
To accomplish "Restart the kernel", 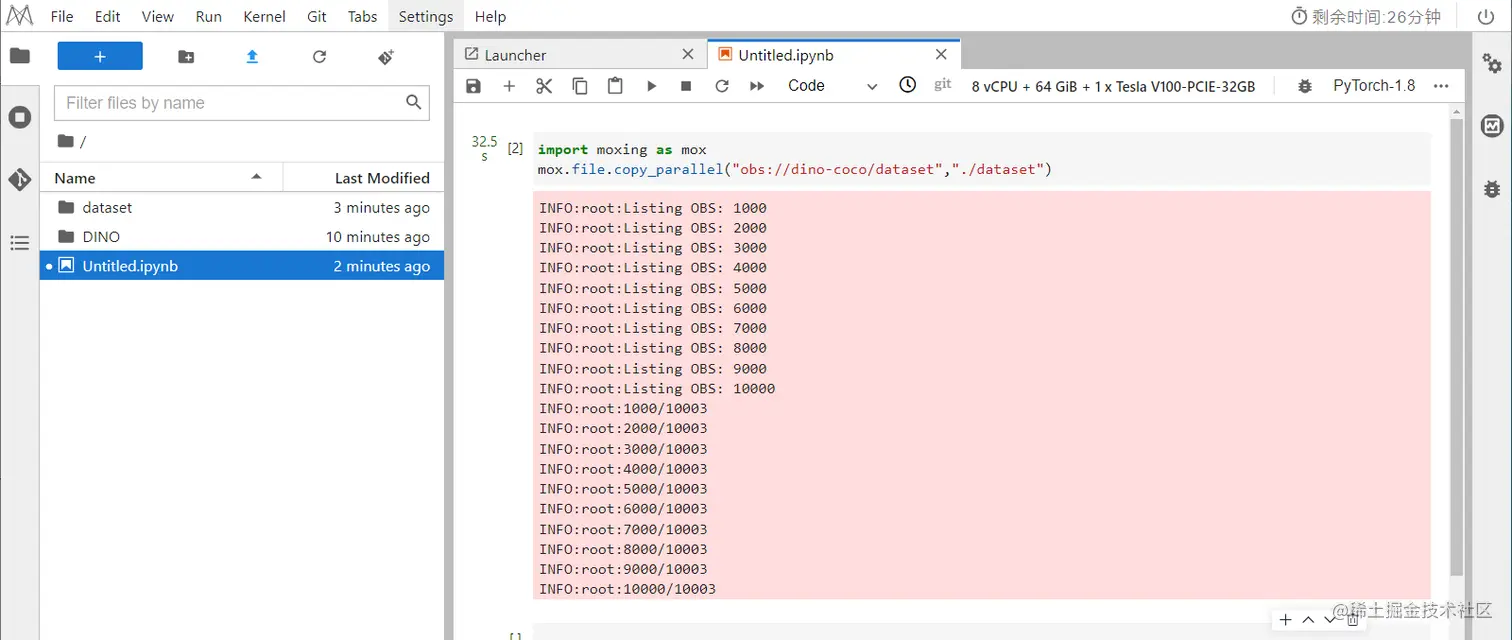I will point(722,86).
